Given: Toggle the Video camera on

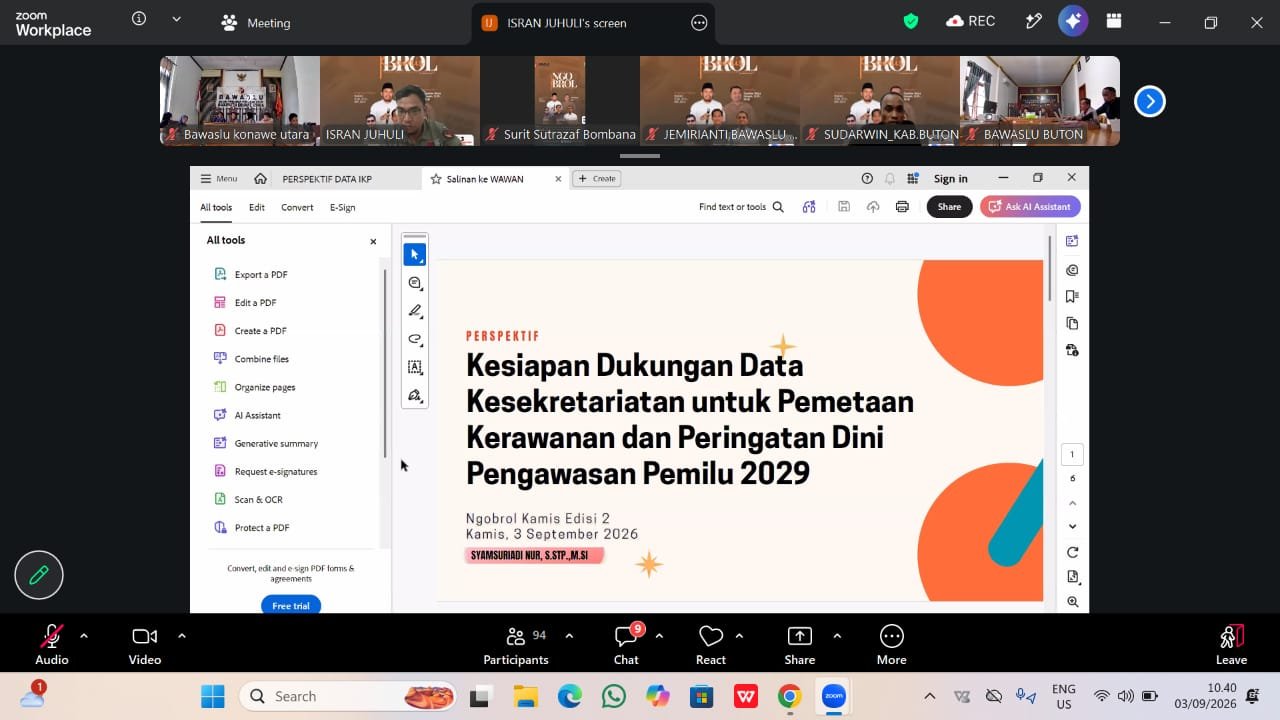Looking at the screenshot, I should pyautogui.click(x=145, y=644).
